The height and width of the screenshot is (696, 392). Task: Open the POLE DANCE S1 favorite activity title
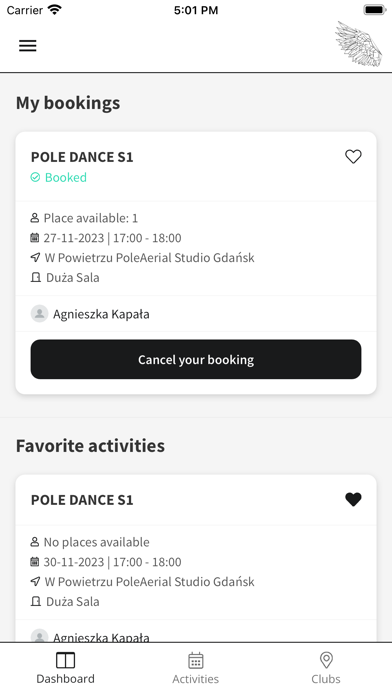coord(82,500)
